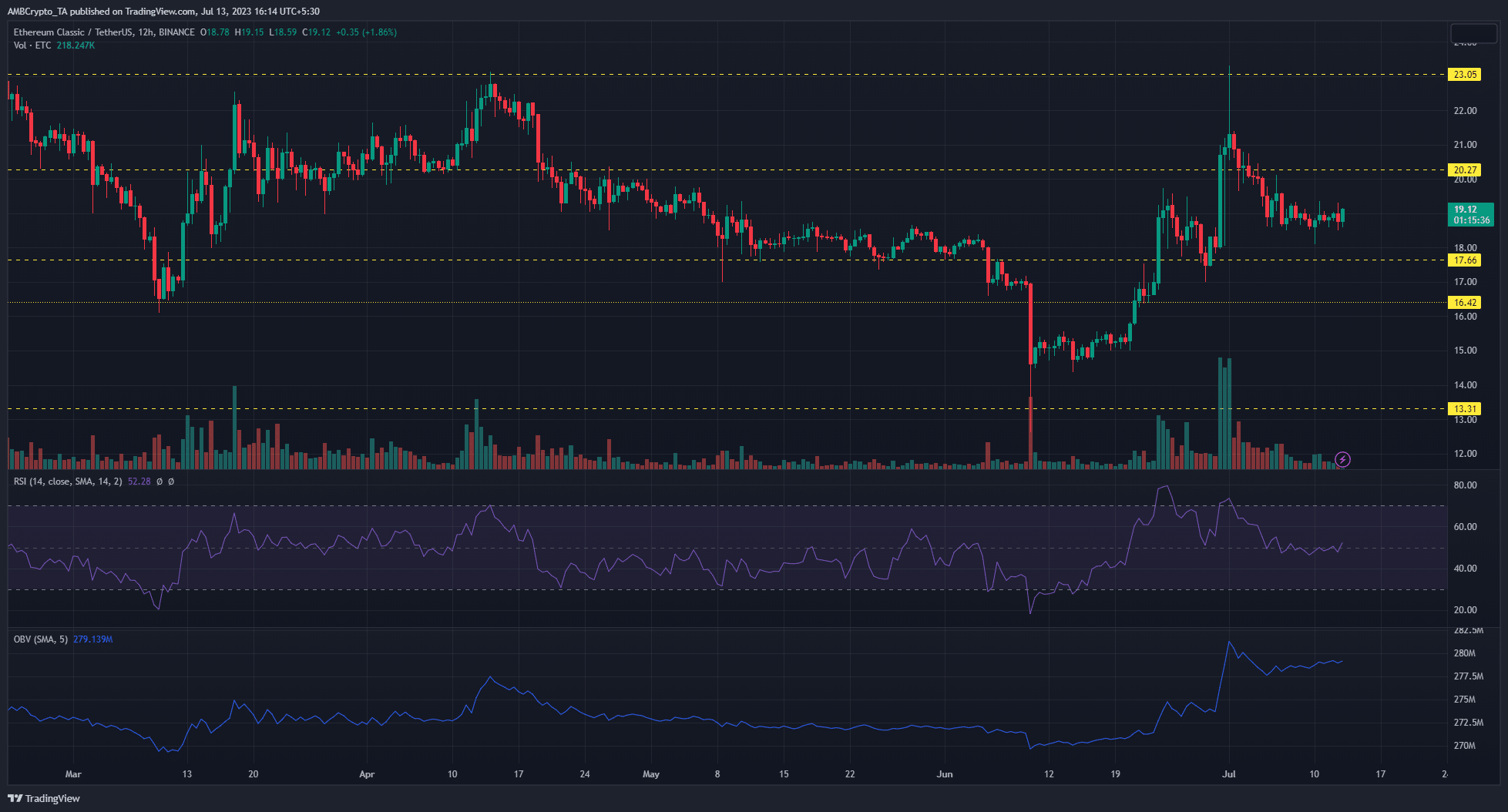Click the Jul label on time axis
The height and width of the screenshot is (812, 1508).
(1229, 774)
